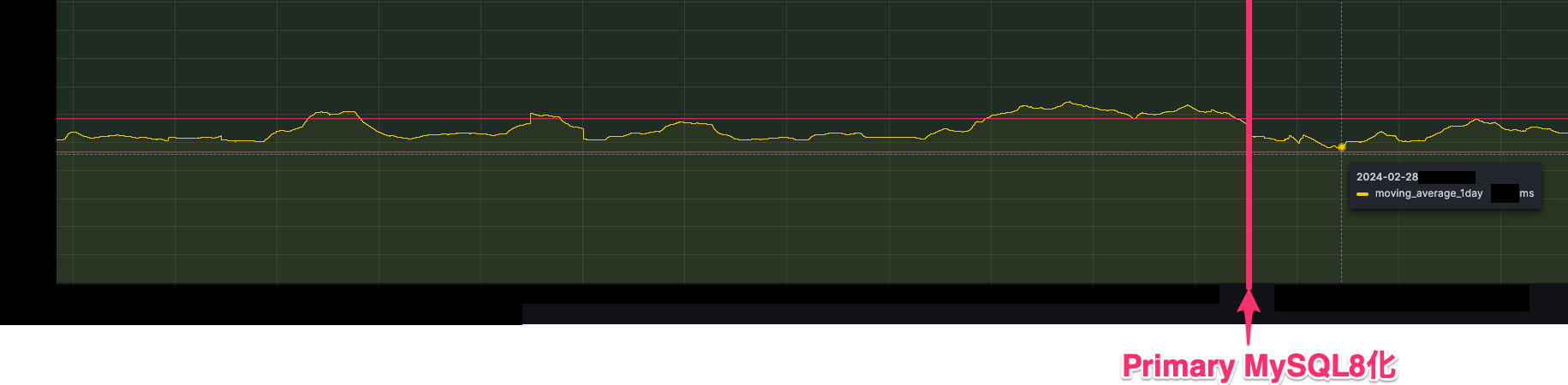Click the pink upward arrowhead below the chart
Screen dimensions: 1568x385
1249,302
